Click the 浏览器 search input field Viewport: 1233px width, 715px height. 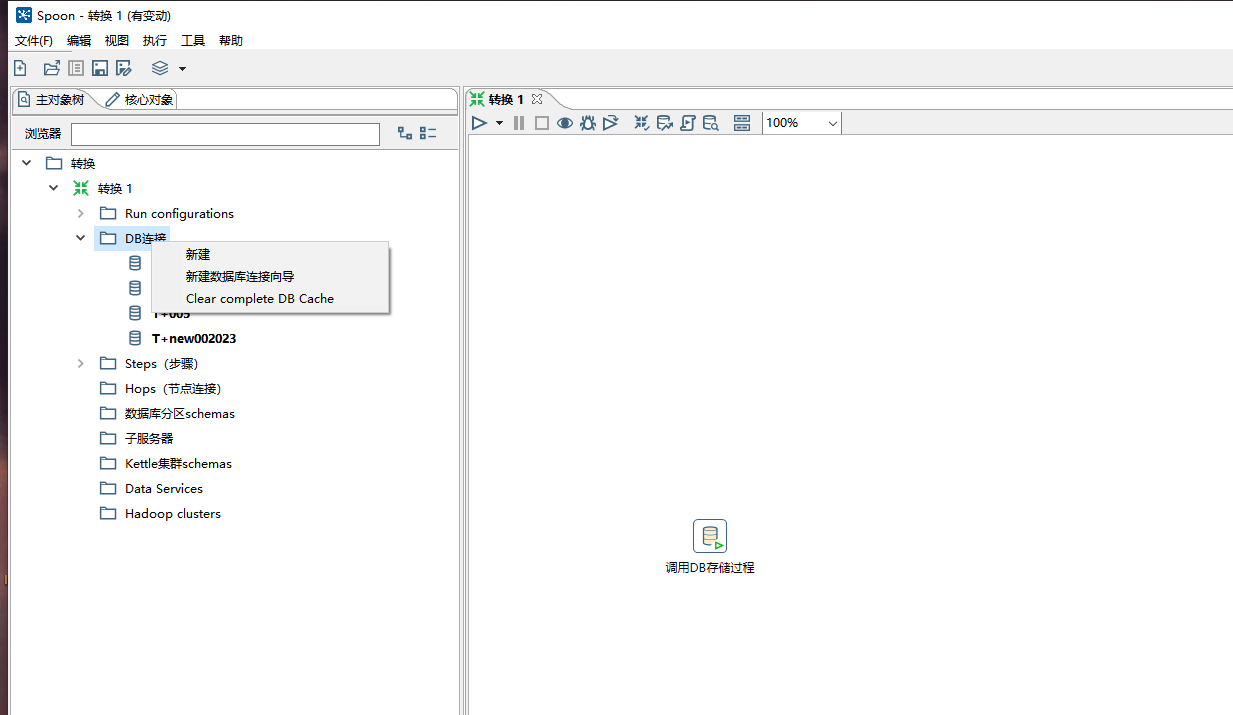[225, 134]
